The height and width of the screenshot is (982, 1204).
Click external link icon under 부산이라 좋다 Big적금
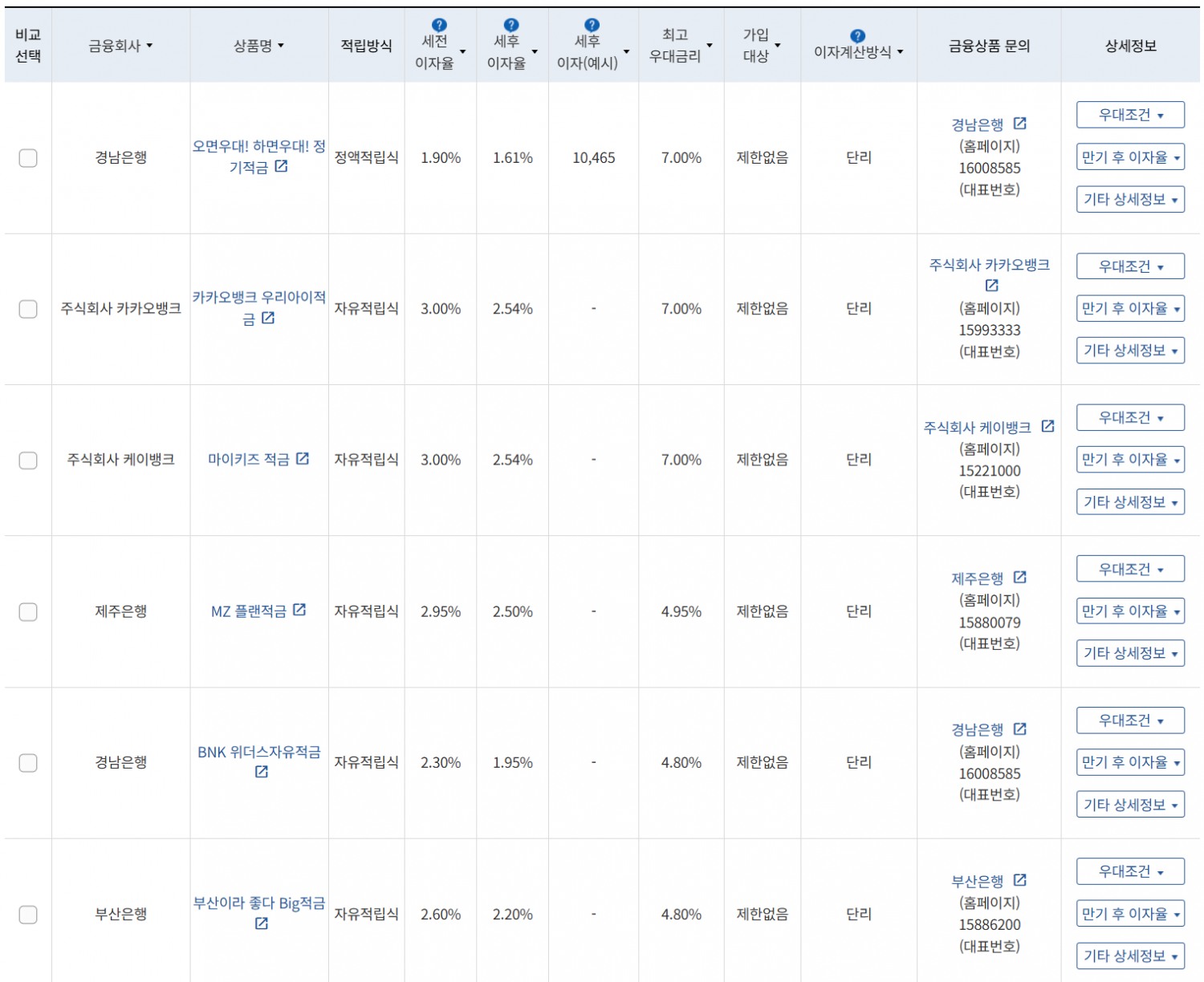point(261,923)
